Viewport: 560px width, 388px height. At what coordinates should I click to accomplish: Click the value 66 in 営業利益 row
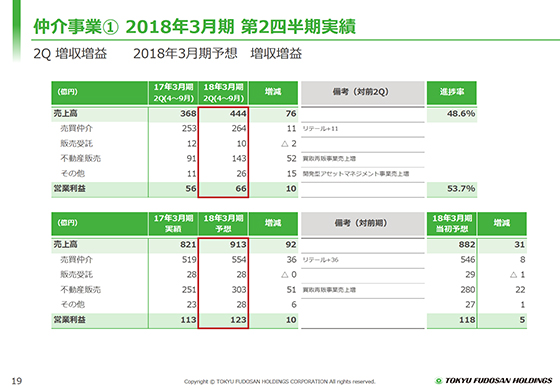241,188
